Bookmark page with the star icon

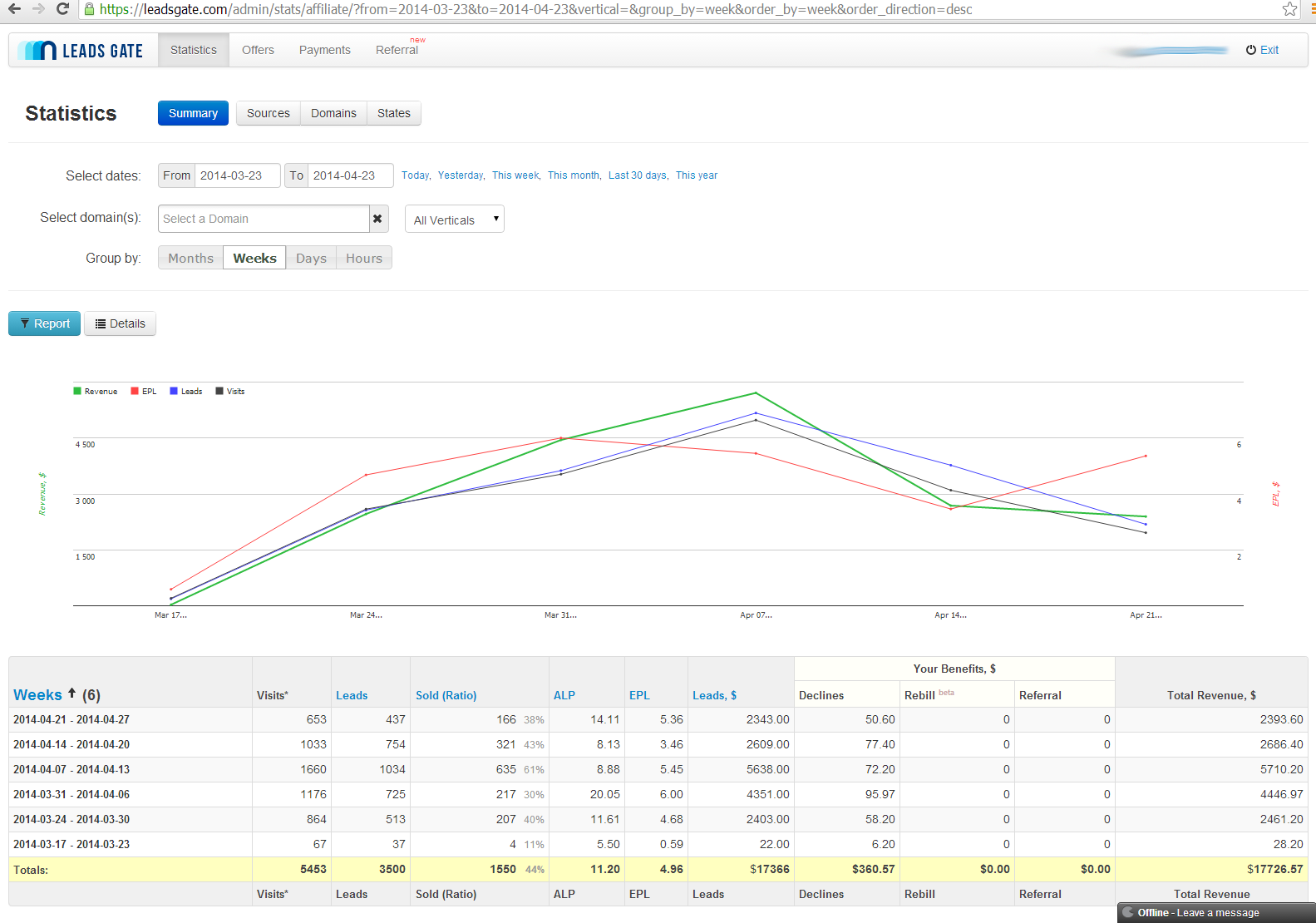[x=1289, y=9]
